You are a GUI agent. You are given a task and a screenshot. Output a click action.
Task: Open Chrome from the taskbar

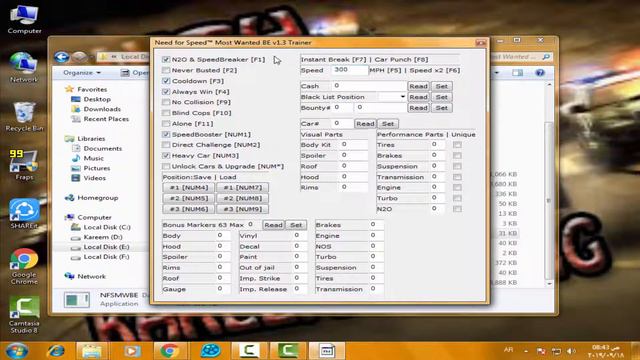click(x=170, y=351)
